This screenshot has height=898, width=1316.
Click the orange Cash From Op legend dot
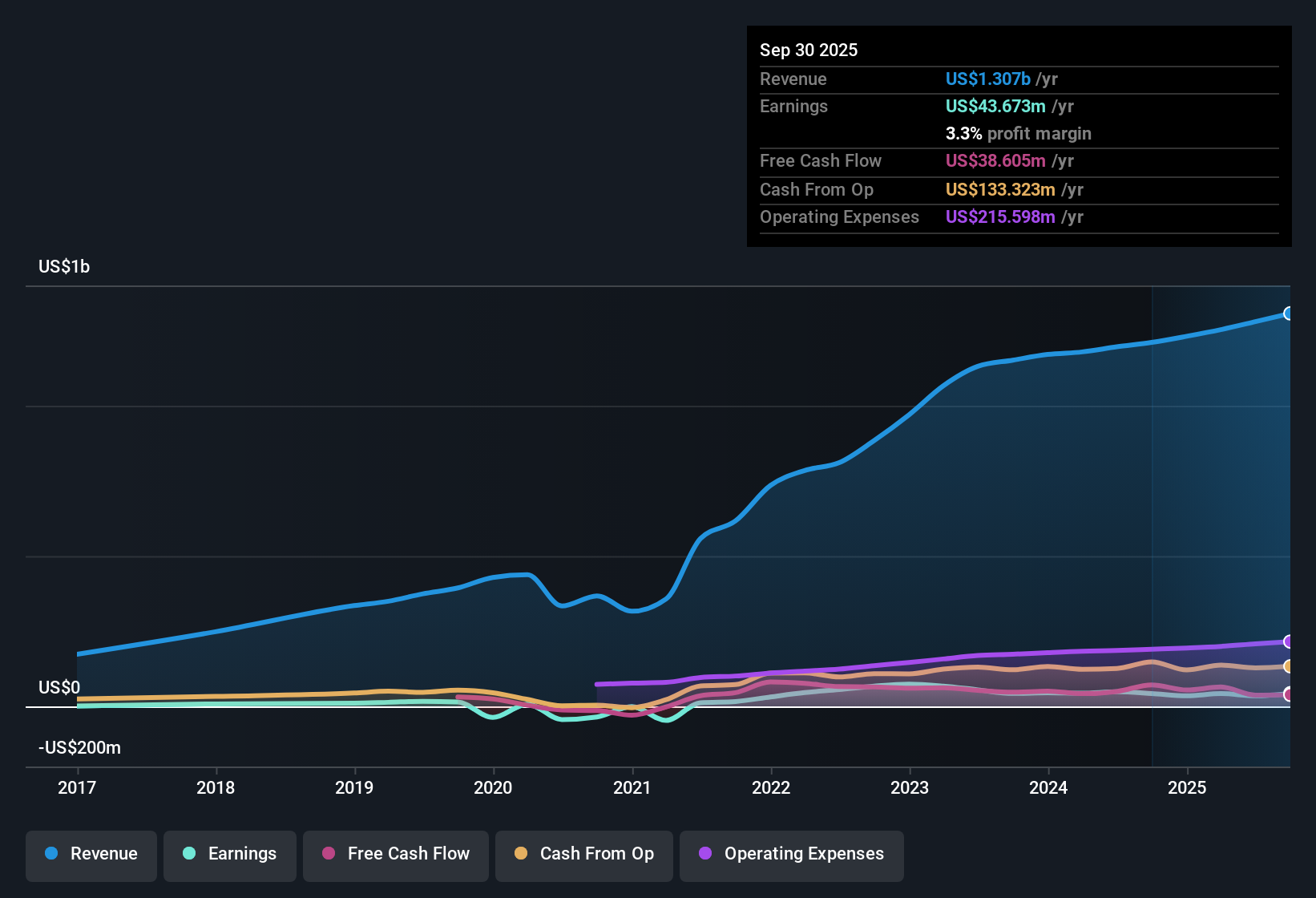[x=522, y=854]
